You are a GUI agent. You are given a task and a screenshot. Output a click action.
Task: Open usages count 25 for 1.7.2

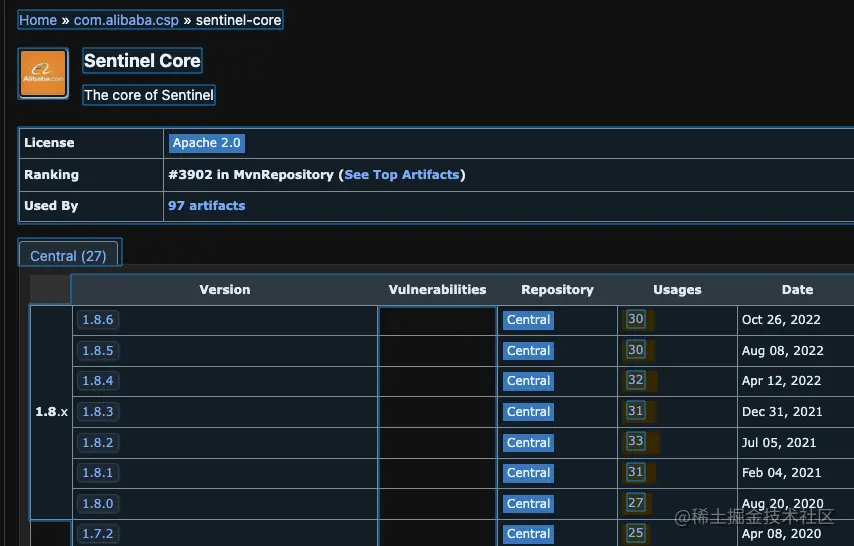coord(636,533)
